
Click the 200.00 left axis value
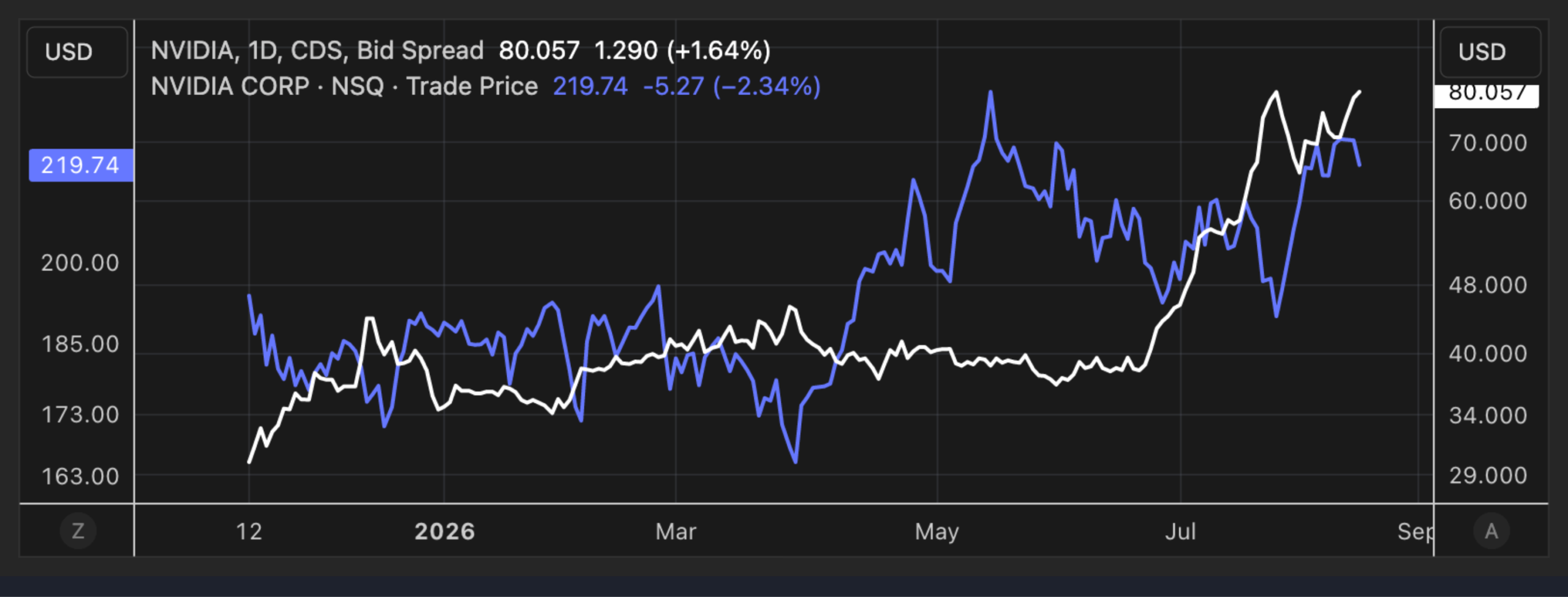(x=80, y=263)
